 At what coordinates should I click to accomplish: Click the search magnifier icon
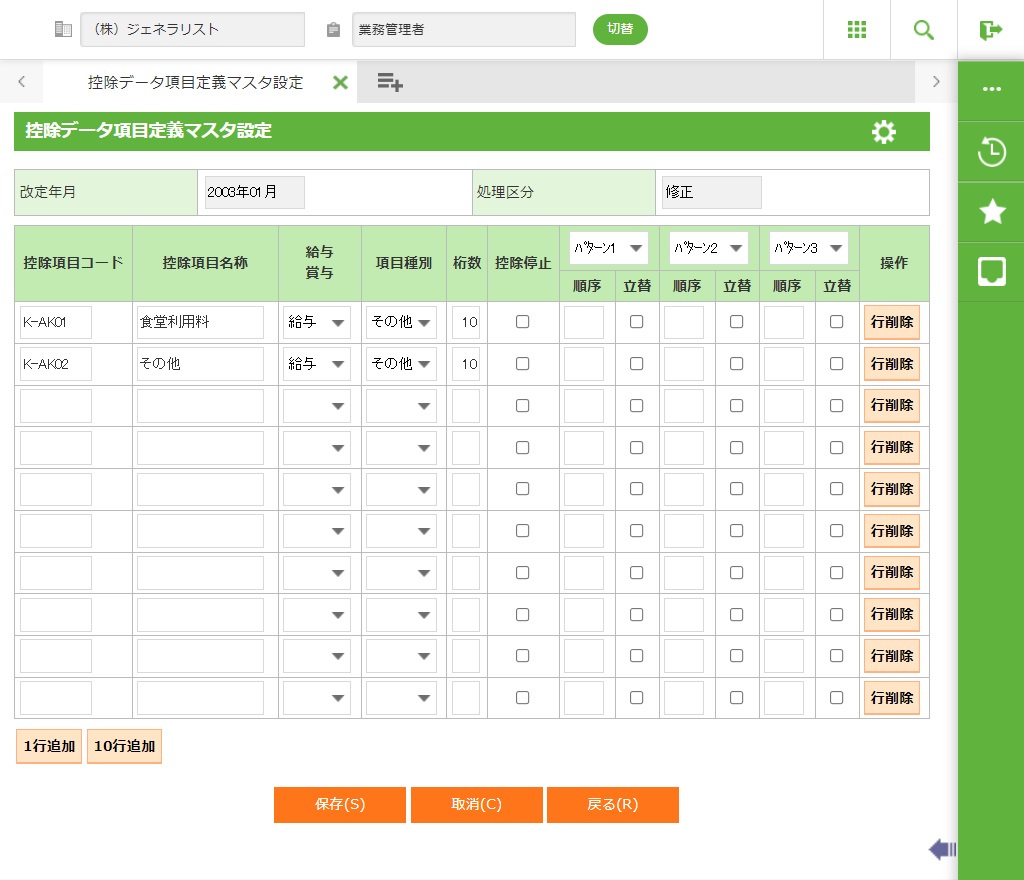click(923, 30)
